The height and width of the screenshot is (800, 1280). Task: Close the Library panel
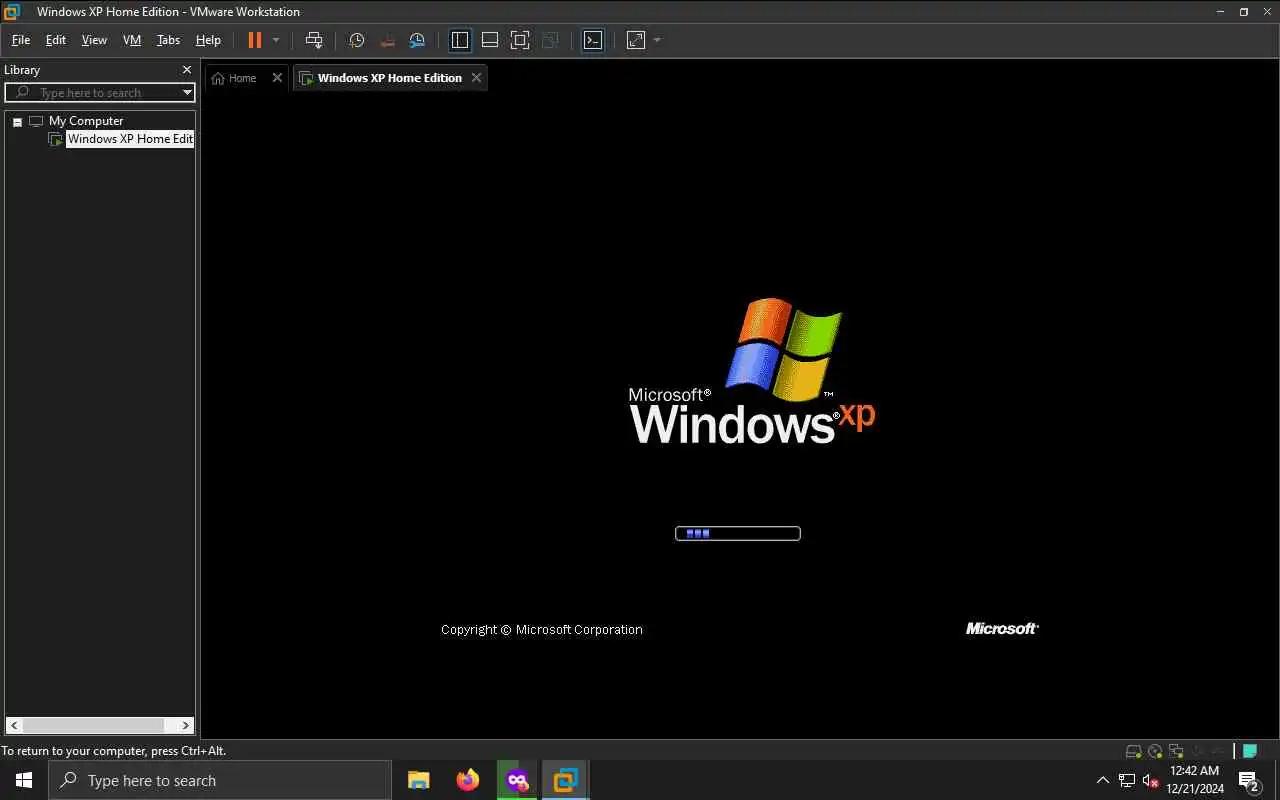[186, 70]
